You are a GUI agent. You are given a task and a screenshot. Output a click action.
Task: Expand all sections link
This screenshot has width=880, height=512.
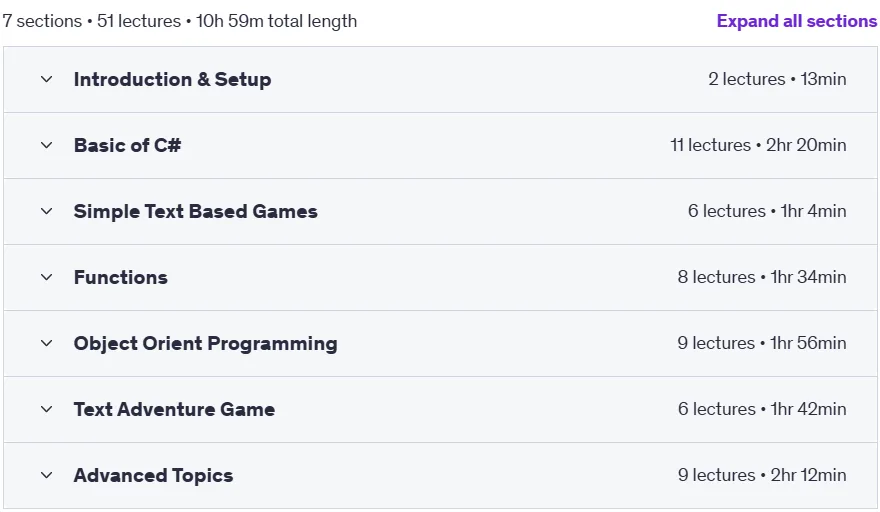coord(796,21)
